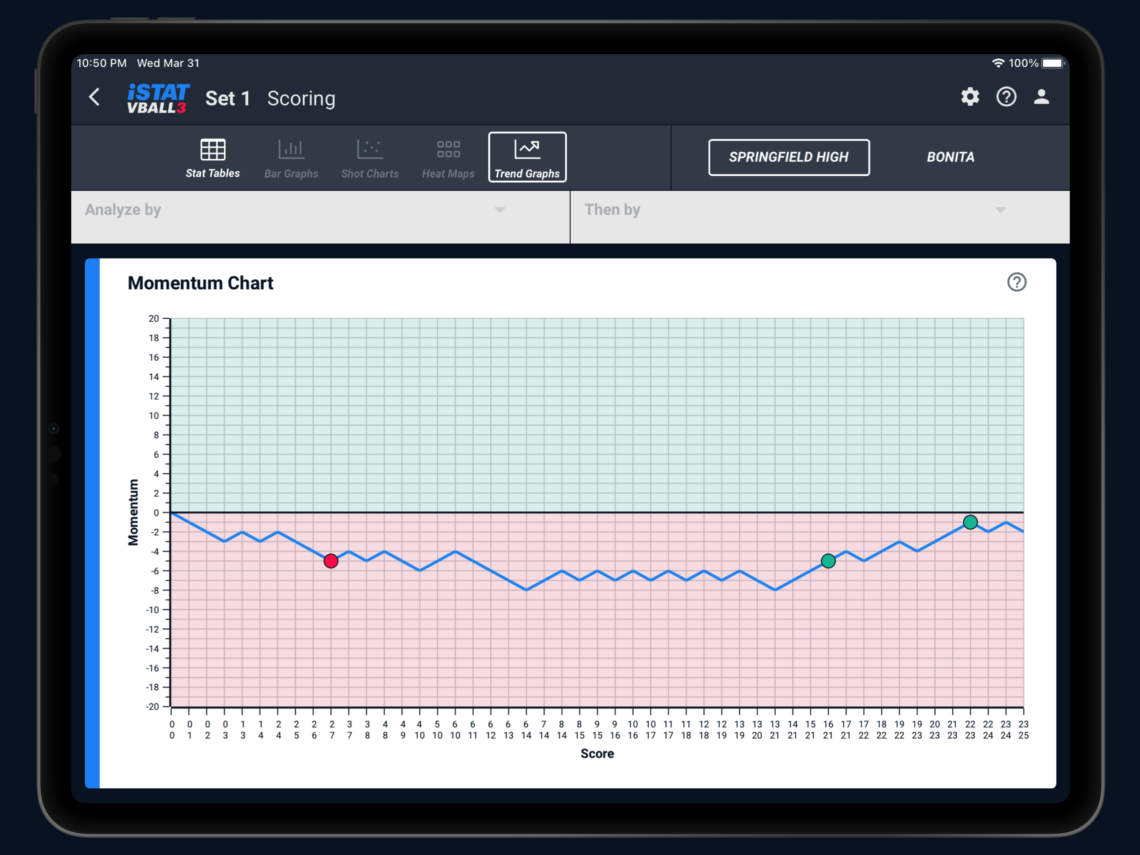
Task: Open the user profile icon
Action: (1041, 97)
